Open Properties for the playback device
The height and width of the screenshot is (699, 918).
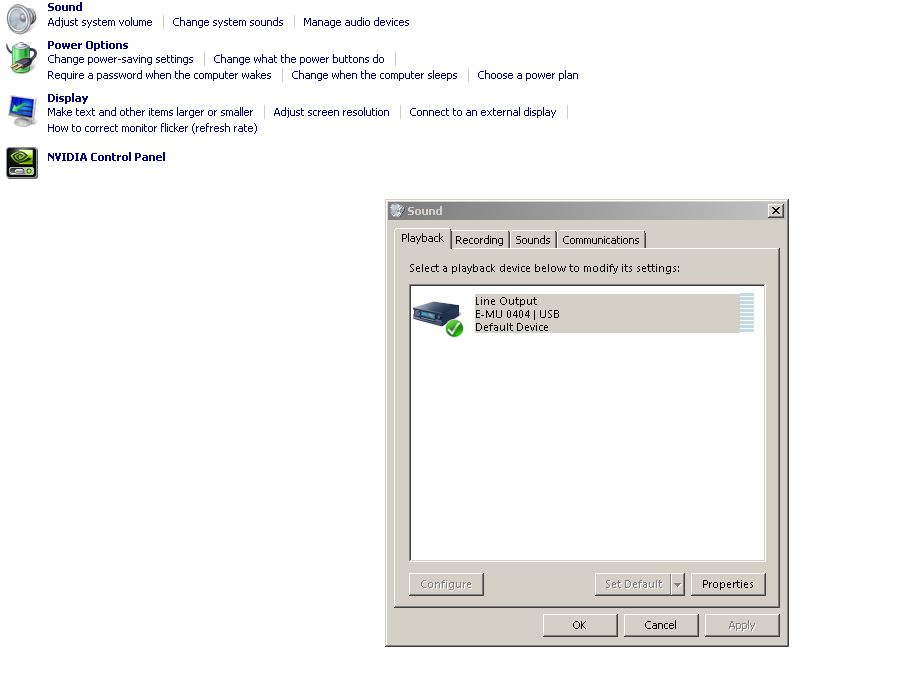tap(727, 585)
